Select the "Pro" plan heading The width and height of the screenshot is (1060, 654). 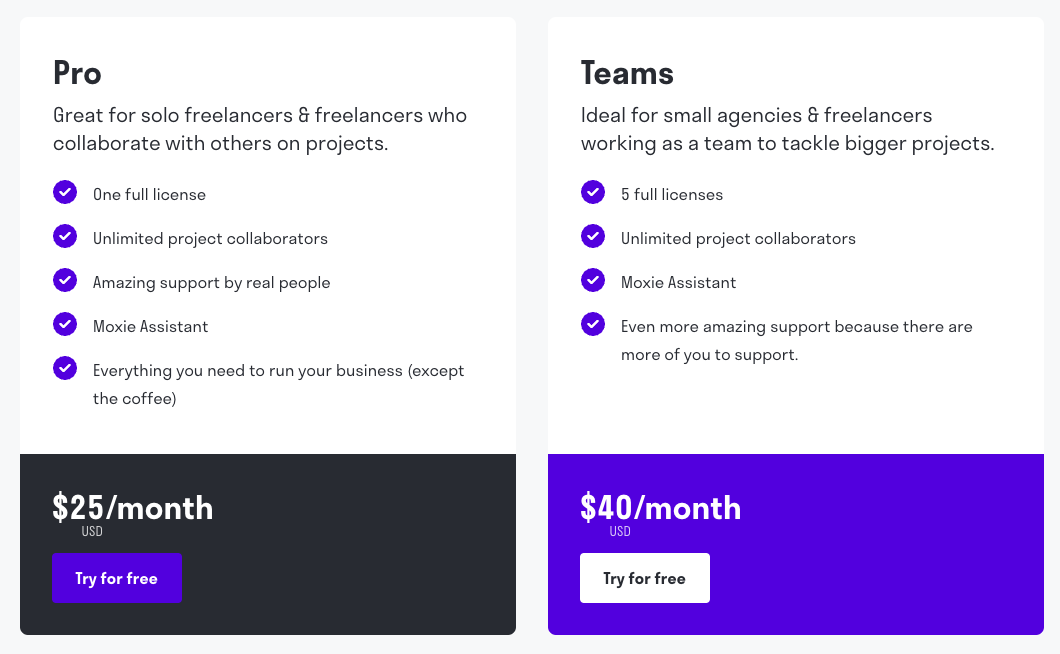pyautogui.click(x=77, y=74)
